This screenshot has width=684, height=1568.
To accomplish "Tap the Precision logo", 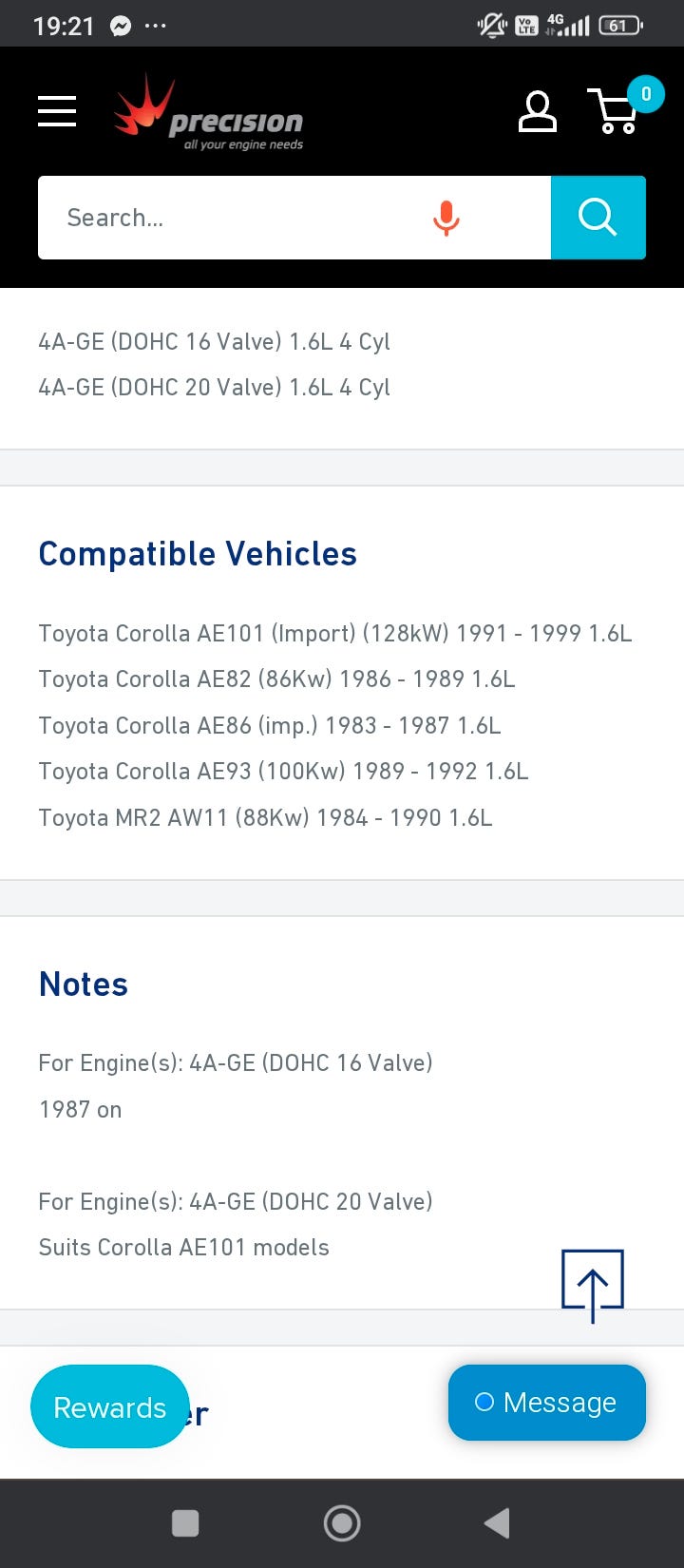I will (209, 116).
